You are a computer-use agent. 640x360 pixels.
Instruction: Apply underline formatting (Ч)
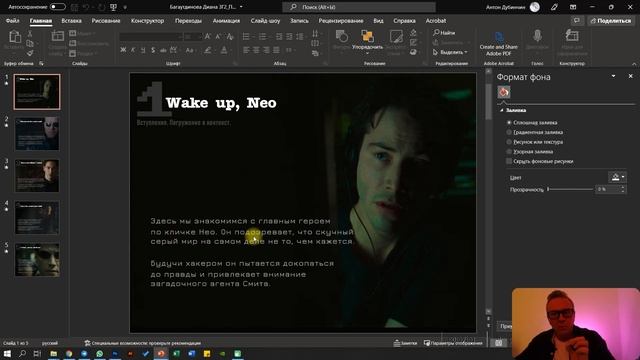tap(143, 50)
